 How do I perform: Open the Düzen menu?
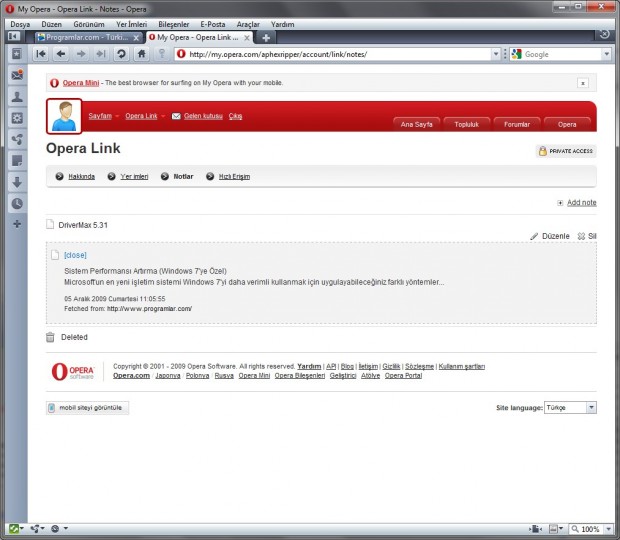tap(52, 24)
